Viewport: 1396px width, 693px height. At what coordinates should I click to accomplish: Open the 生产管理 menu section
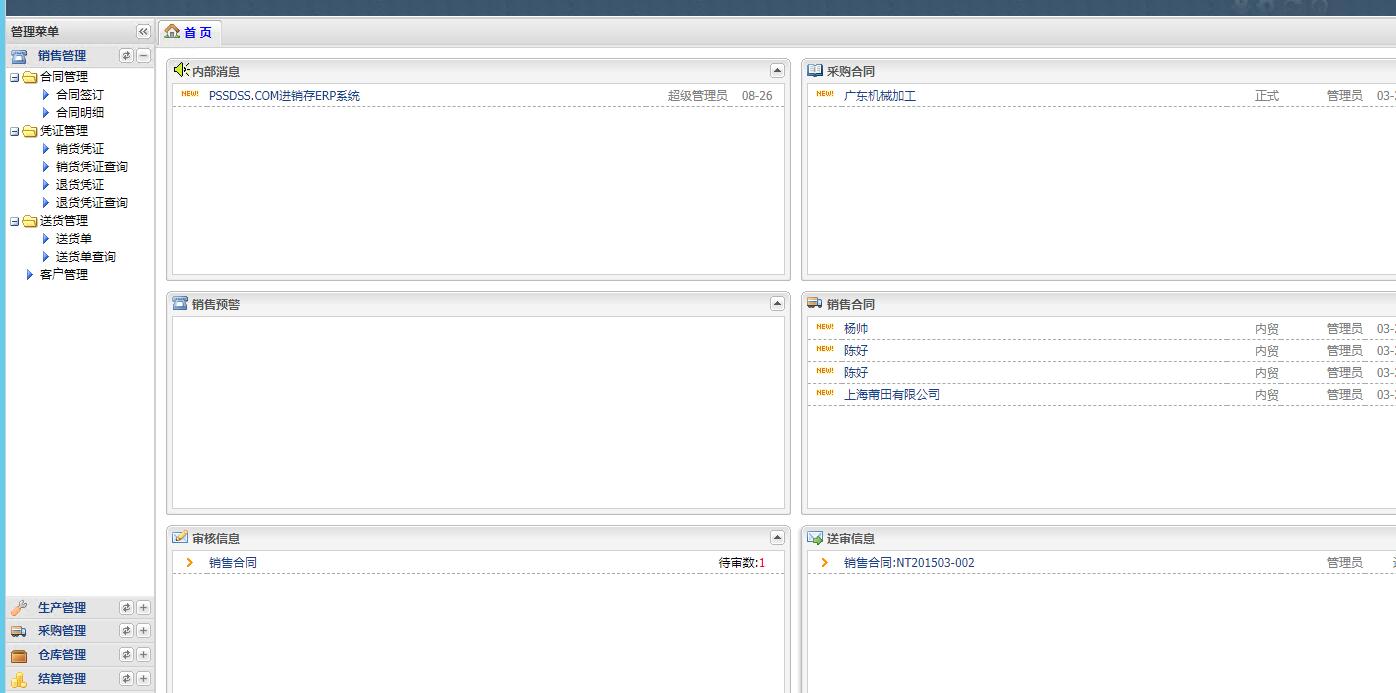[62, 608]
